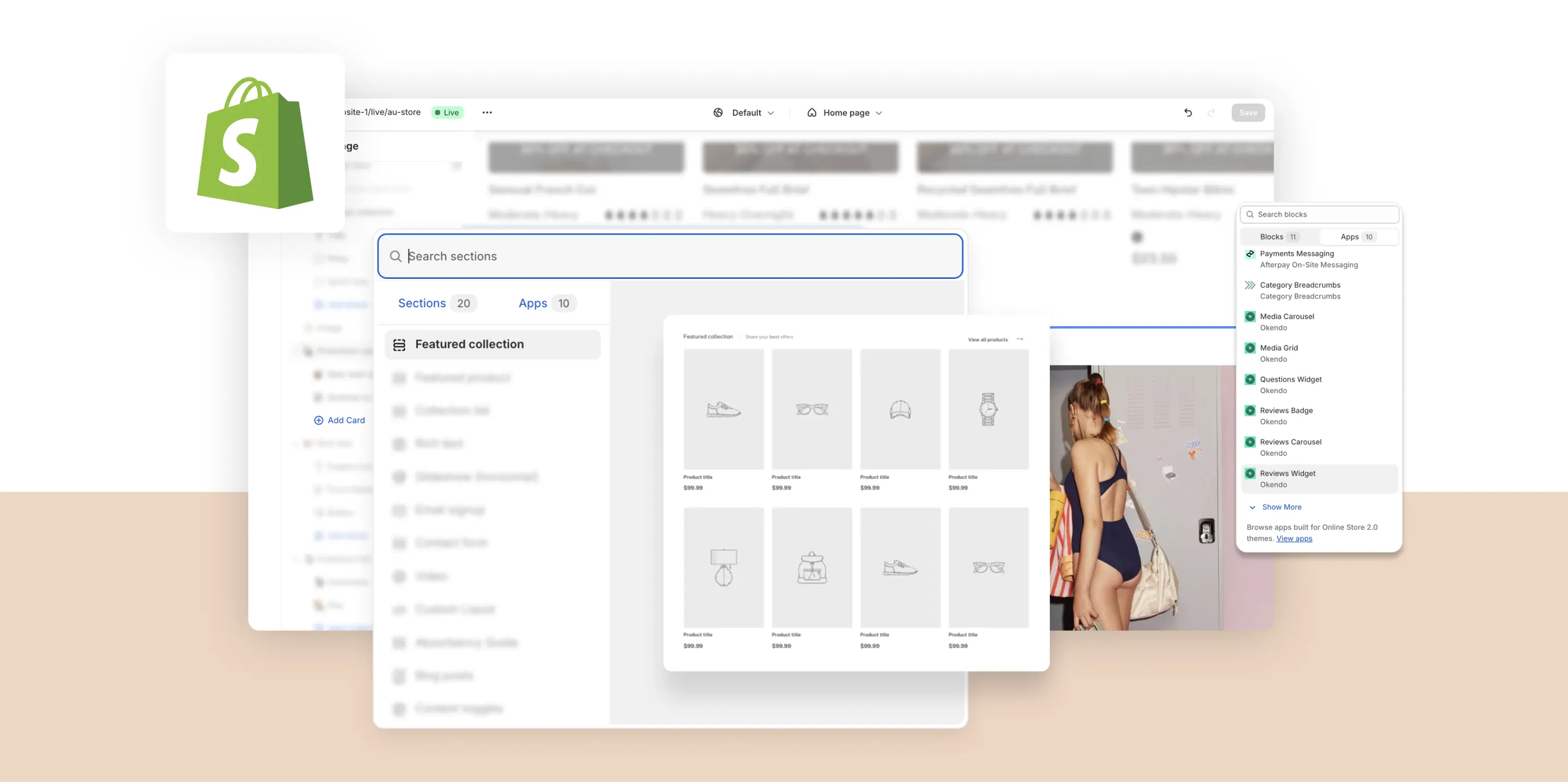Click Okendo icon beside Questions Widget
The image size is (1568, 782).
point(1249,379)
